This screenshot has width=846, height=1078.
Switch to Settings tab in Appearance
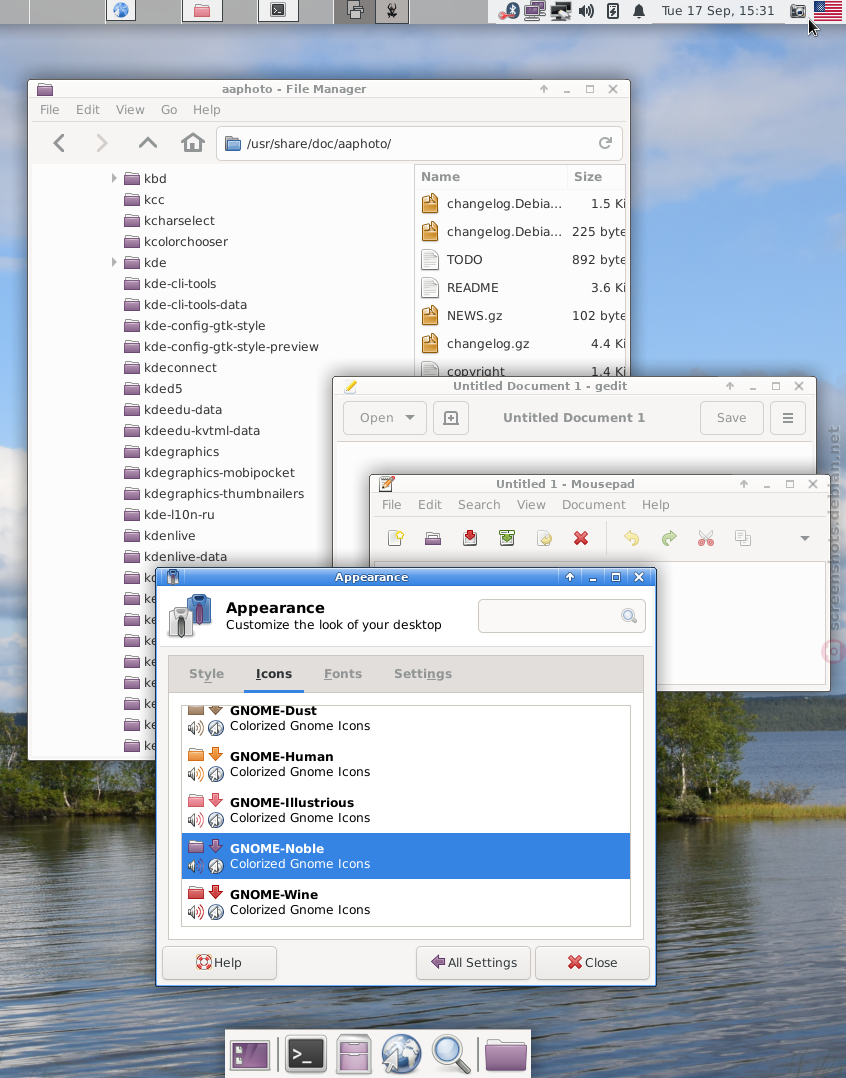pyautogui.click(x=423, y=674)
